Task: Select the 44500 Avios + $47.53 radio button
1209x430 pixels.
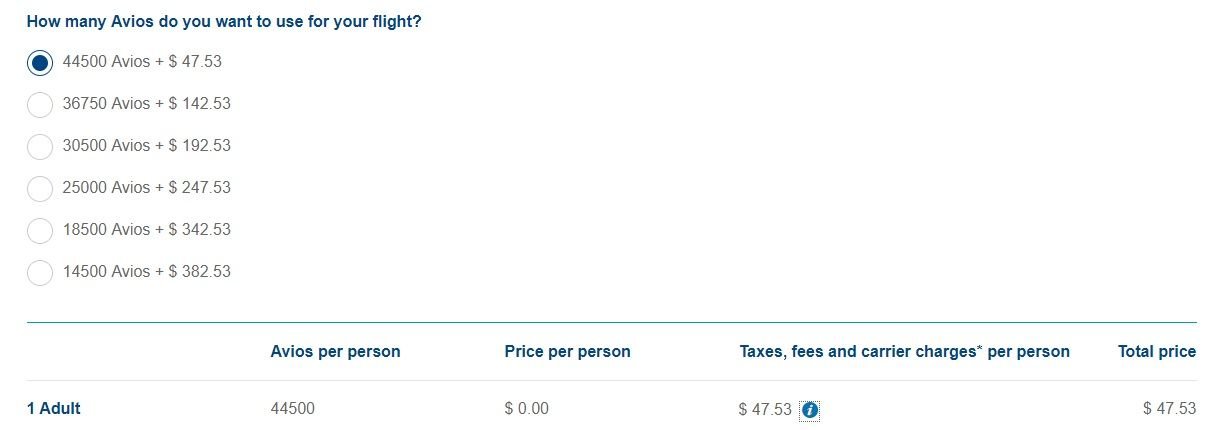Action: (x=40, y=62)
